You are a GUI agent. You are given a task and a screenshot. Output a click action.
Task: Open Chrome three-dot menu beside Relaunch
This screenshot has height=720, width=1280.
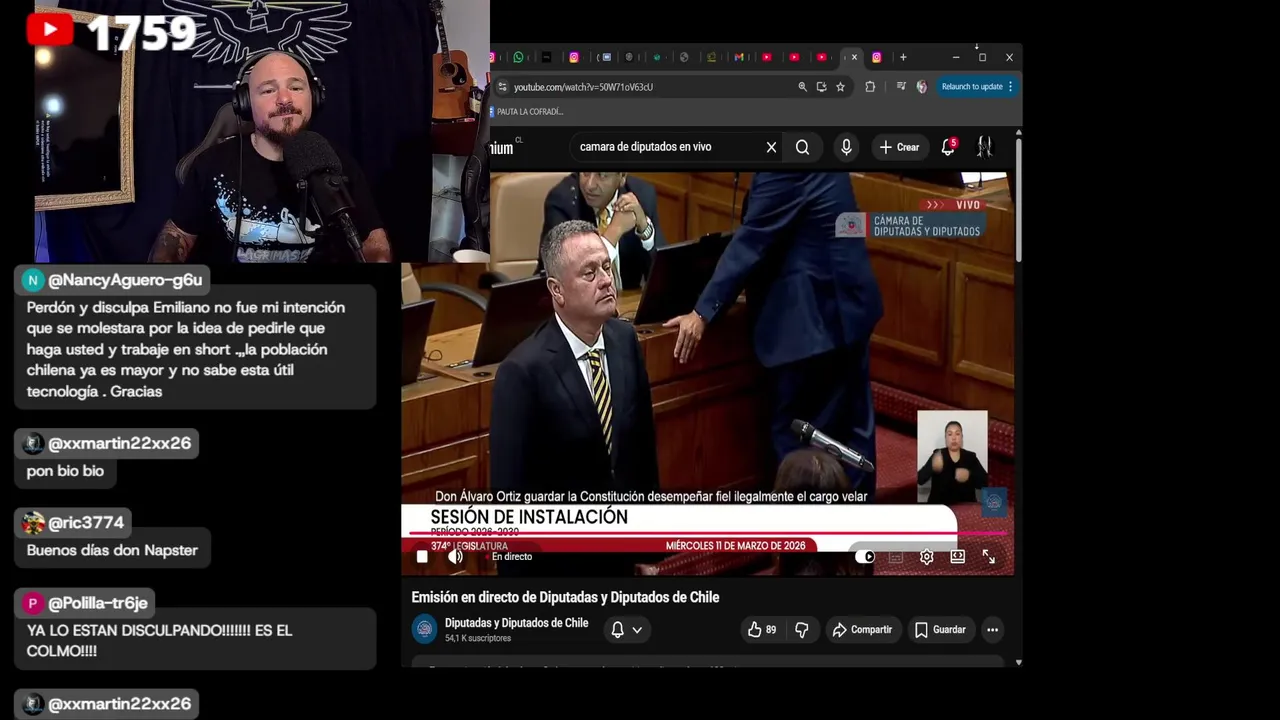[1010, 87]
